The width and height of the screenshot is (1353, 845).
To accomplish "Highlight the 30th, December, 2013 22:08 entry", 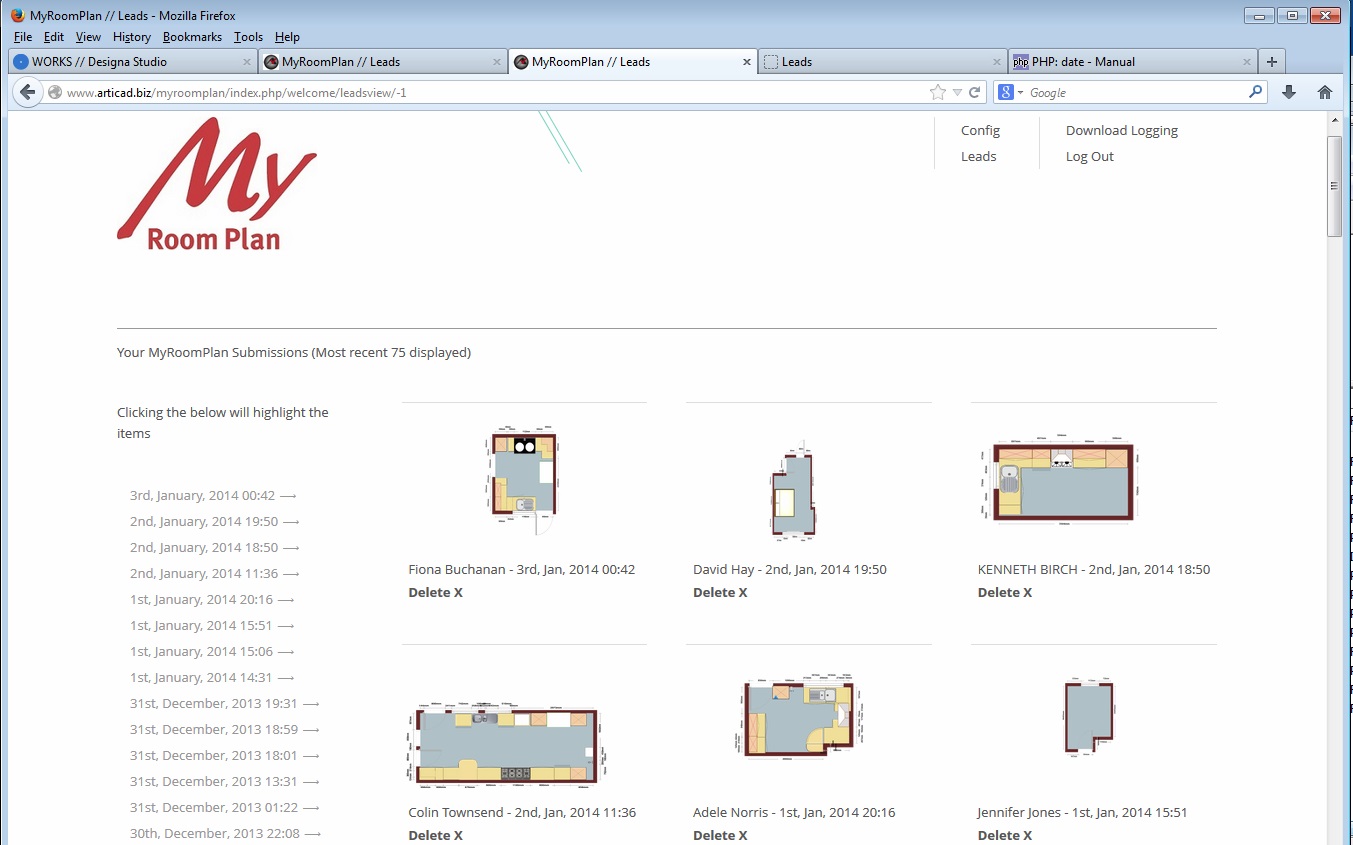I will 226,833.
